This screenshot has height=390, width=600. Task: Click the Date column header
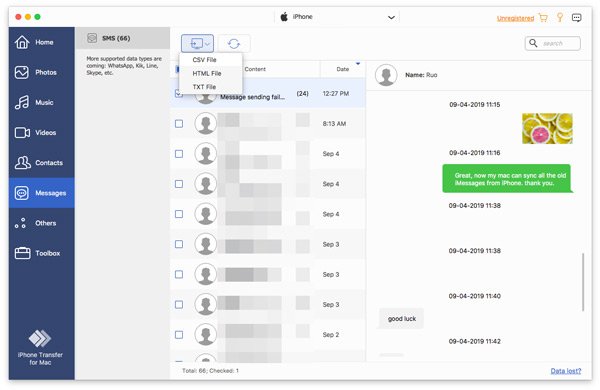coord(342,69)
